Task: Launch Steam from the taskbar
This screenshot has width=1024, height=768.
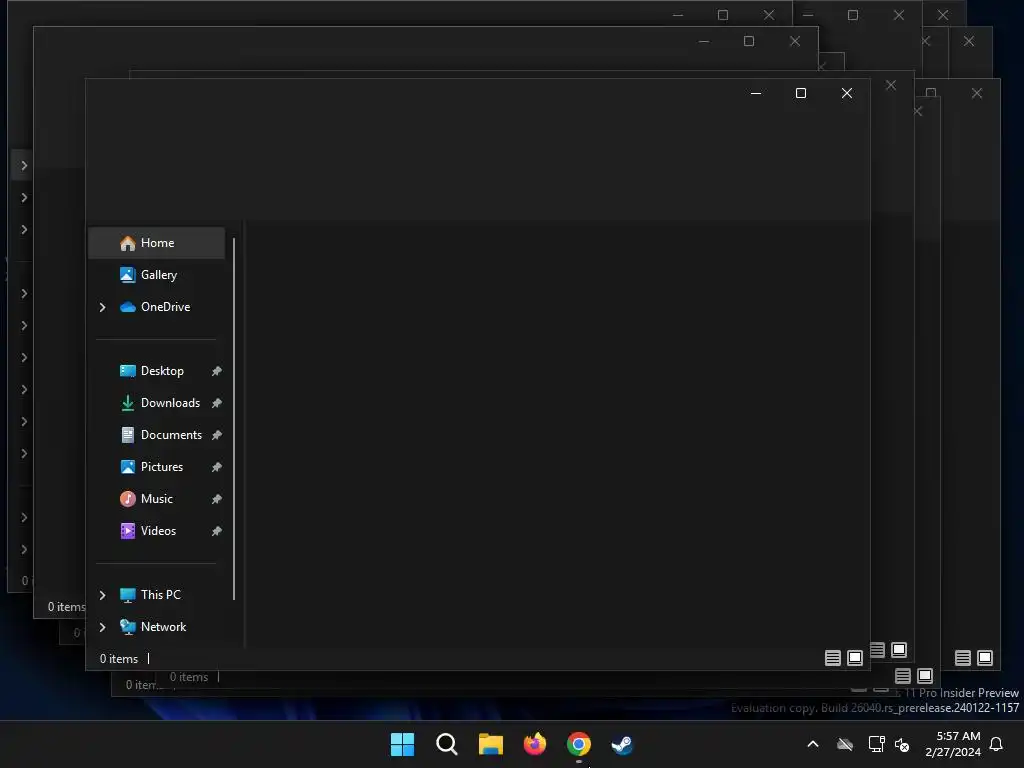Action: pyautogui.click(x=622, y=744)
